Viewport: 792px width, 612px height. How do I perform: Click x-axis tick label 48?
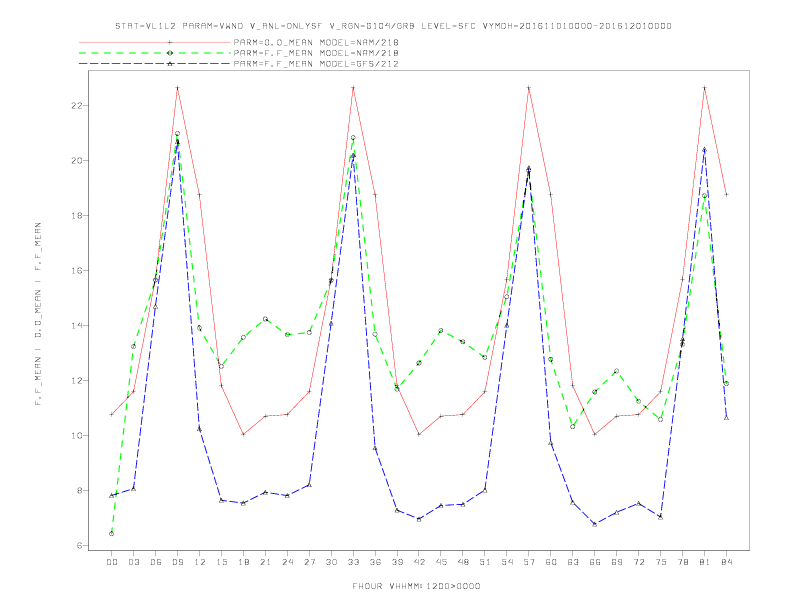point(463,562)
